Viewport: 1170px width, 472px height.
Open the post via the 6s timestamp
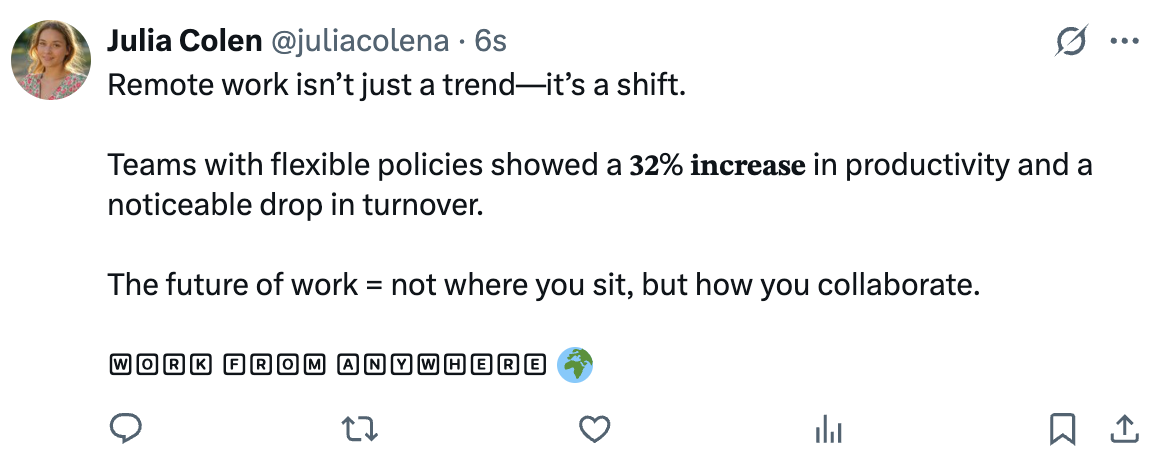(x=490, y=41)
